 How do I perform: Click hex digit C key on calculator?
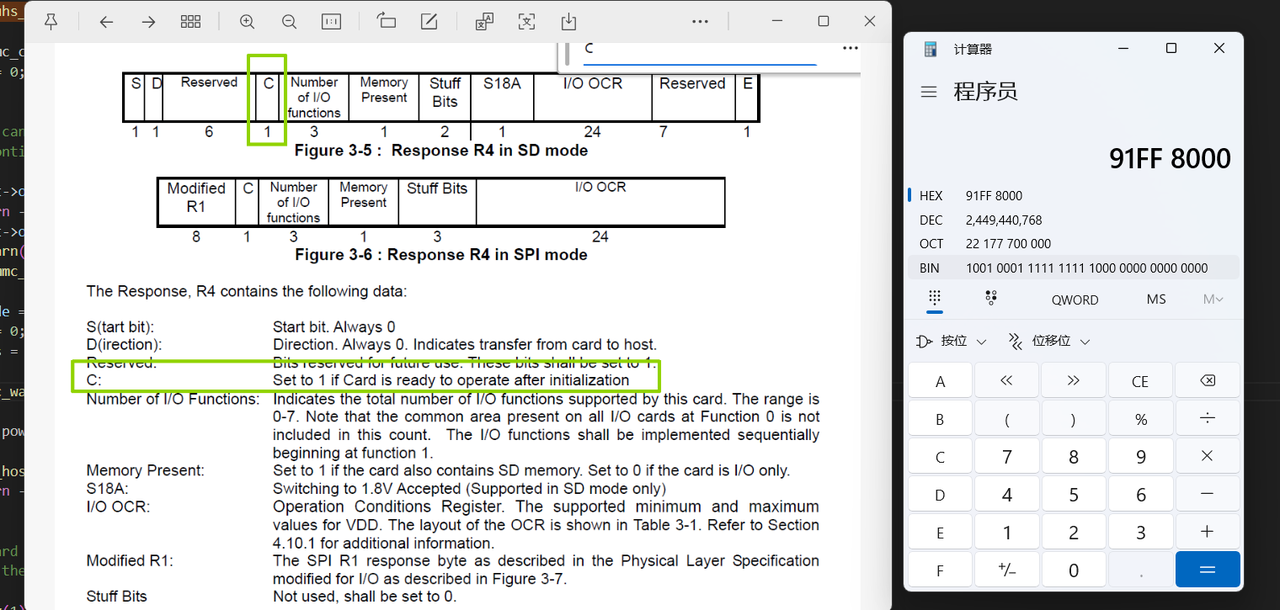[940, 457]
